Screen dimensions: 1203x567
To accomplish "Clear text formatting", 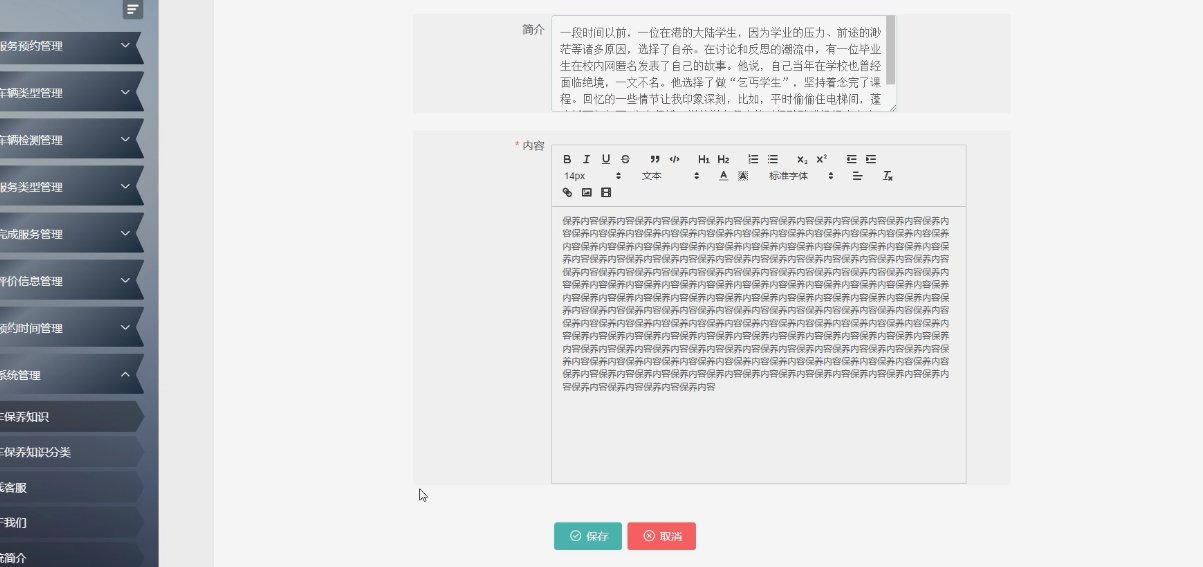I will pos(887,176).
